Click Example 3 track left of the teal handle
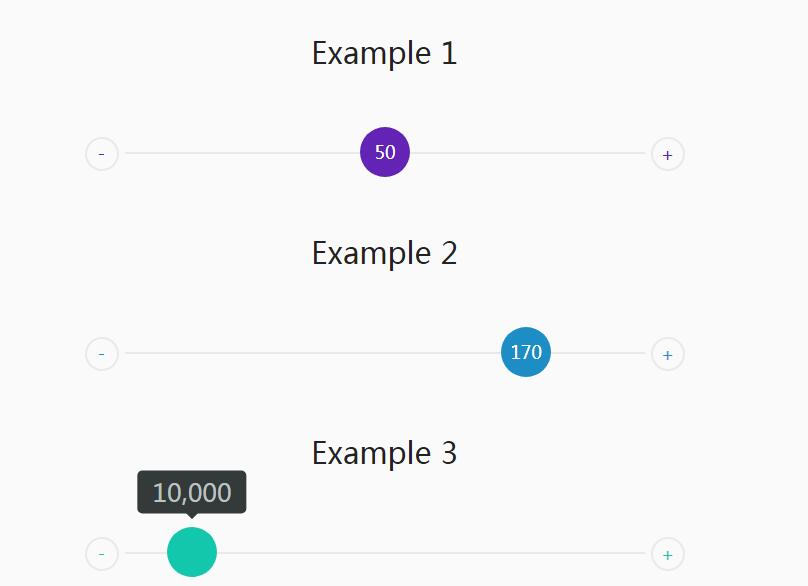 [146, 553]
